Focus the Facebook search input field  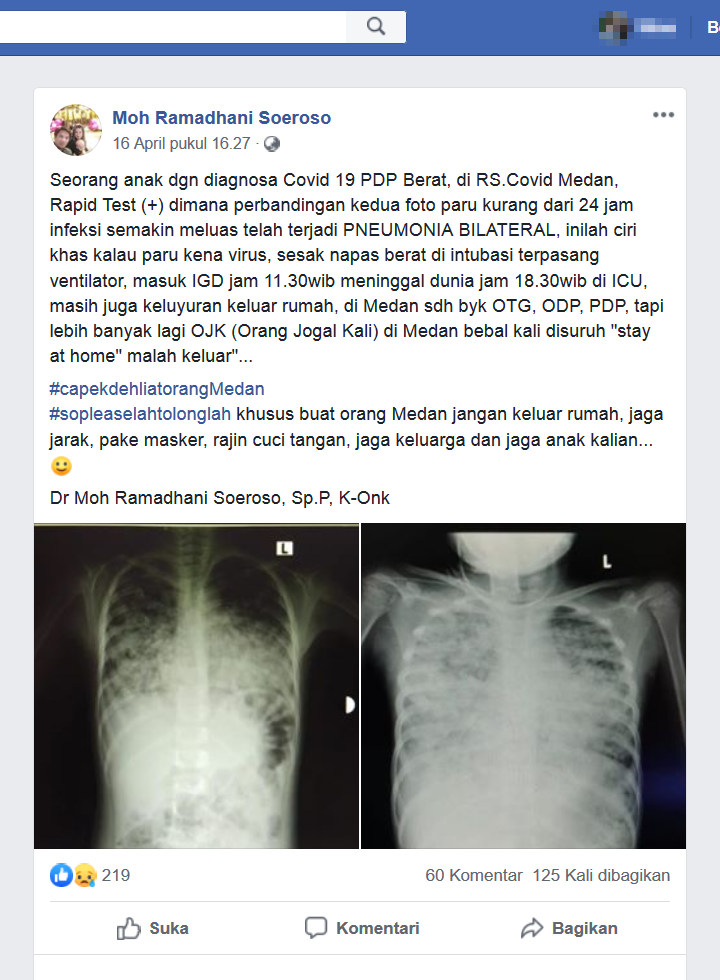(x=173, y=26)
